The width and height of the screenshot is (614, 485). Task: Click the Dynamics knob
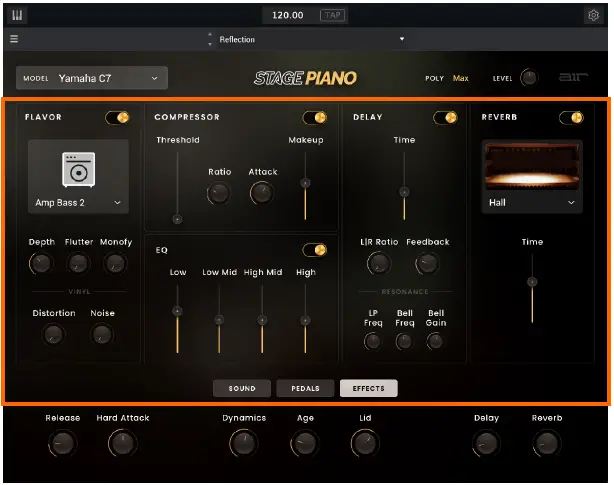[244, 444]
